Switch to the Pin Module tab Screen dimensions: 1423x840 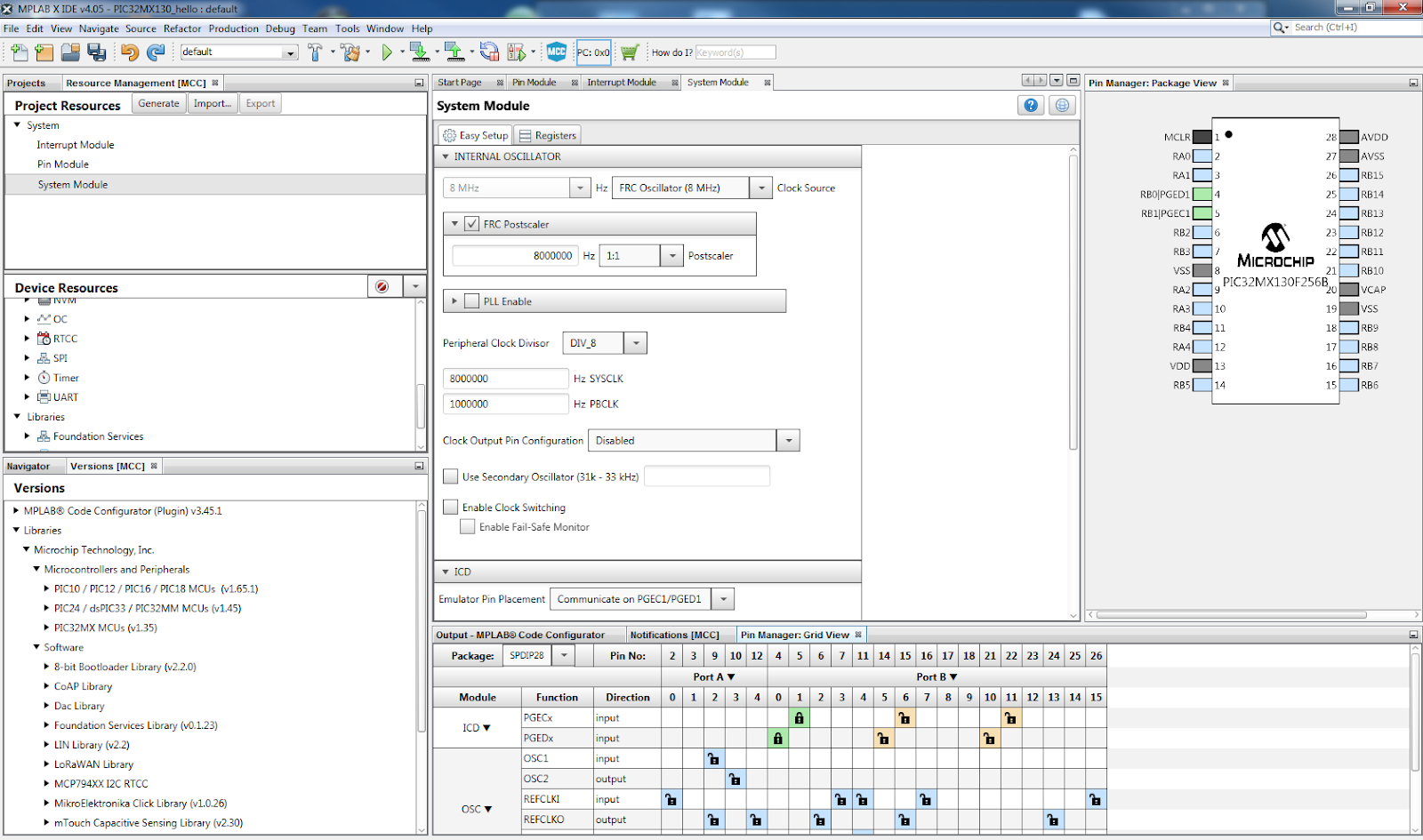coord(535,83)
